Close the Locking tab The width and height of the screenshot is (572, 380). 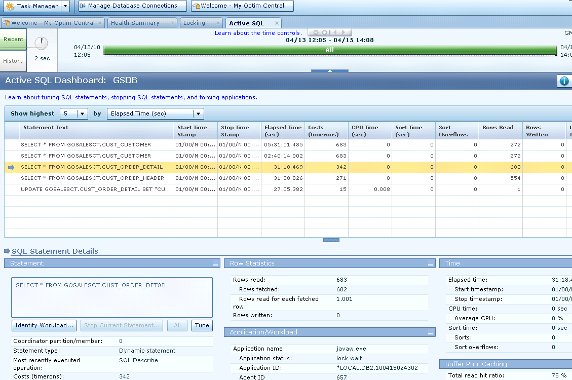(x=218, y=23)
